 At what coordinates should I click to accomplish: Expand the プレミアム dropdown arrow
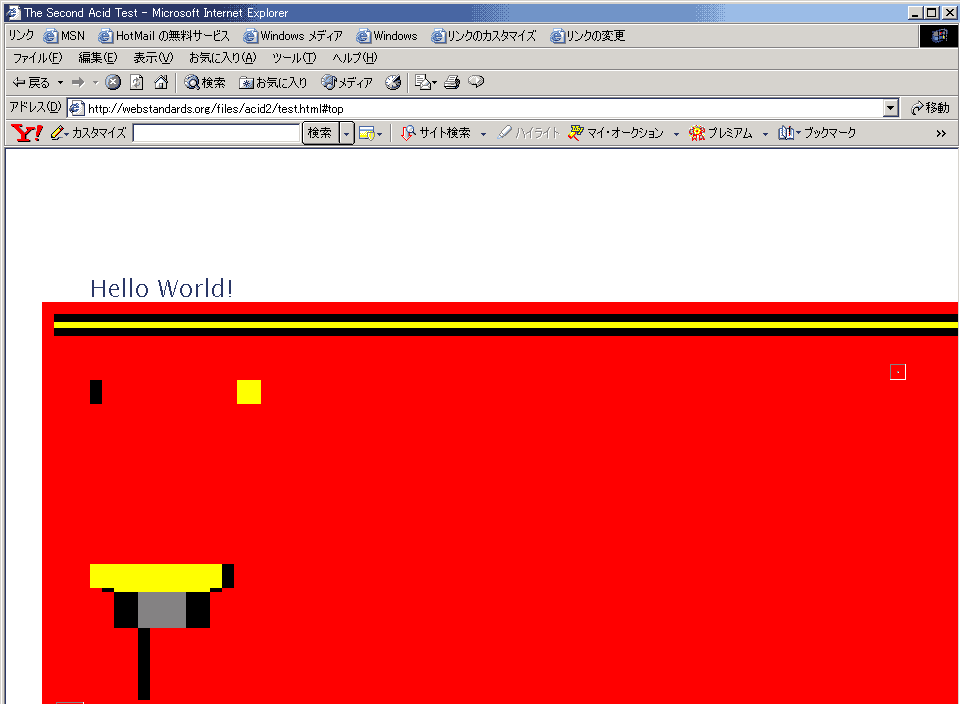click(765, 133)
